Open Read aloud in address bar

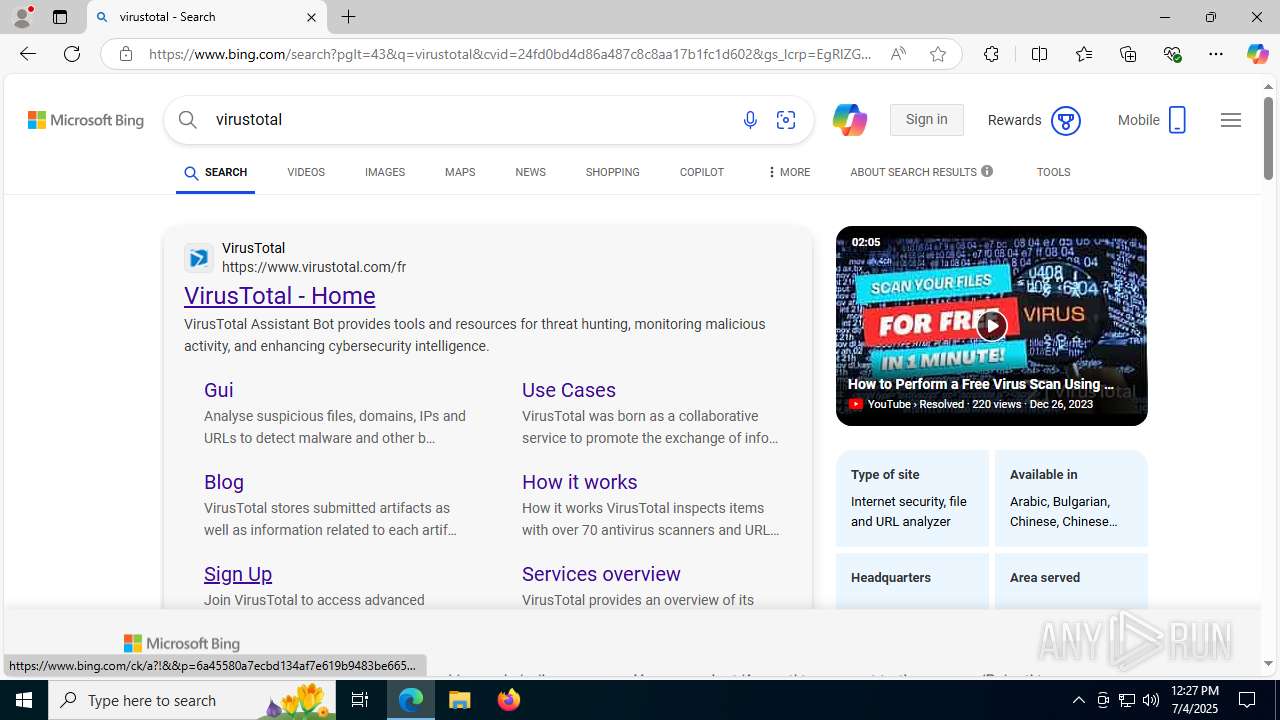[898, 54]
